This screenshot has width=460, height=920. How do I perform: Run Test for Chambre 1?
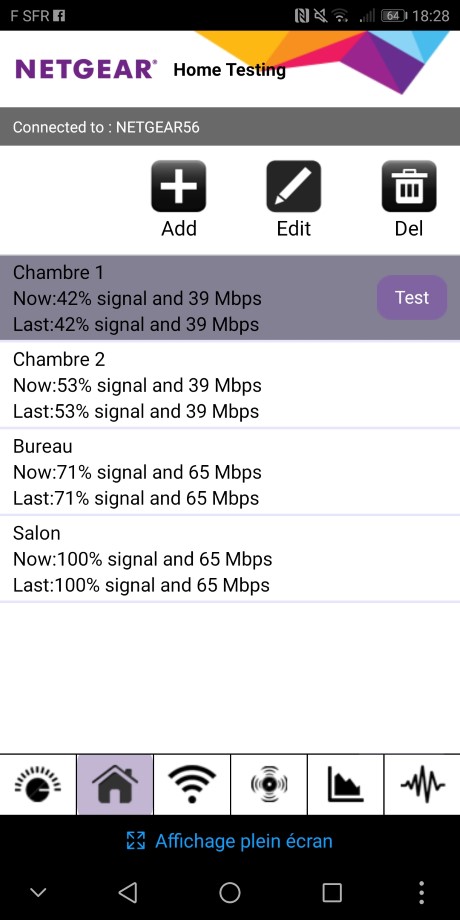pyautogui.click(x=412, y=297)
